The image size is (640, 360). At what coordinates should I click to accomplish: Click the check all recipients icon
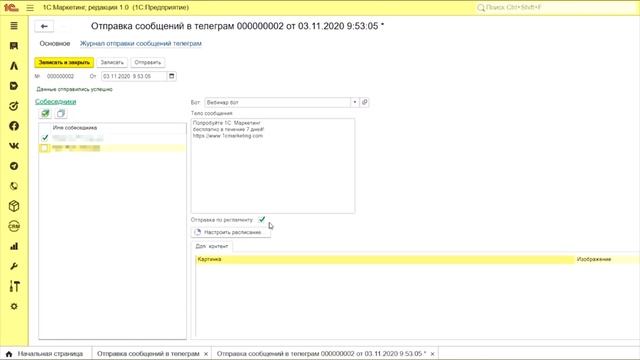45,113
